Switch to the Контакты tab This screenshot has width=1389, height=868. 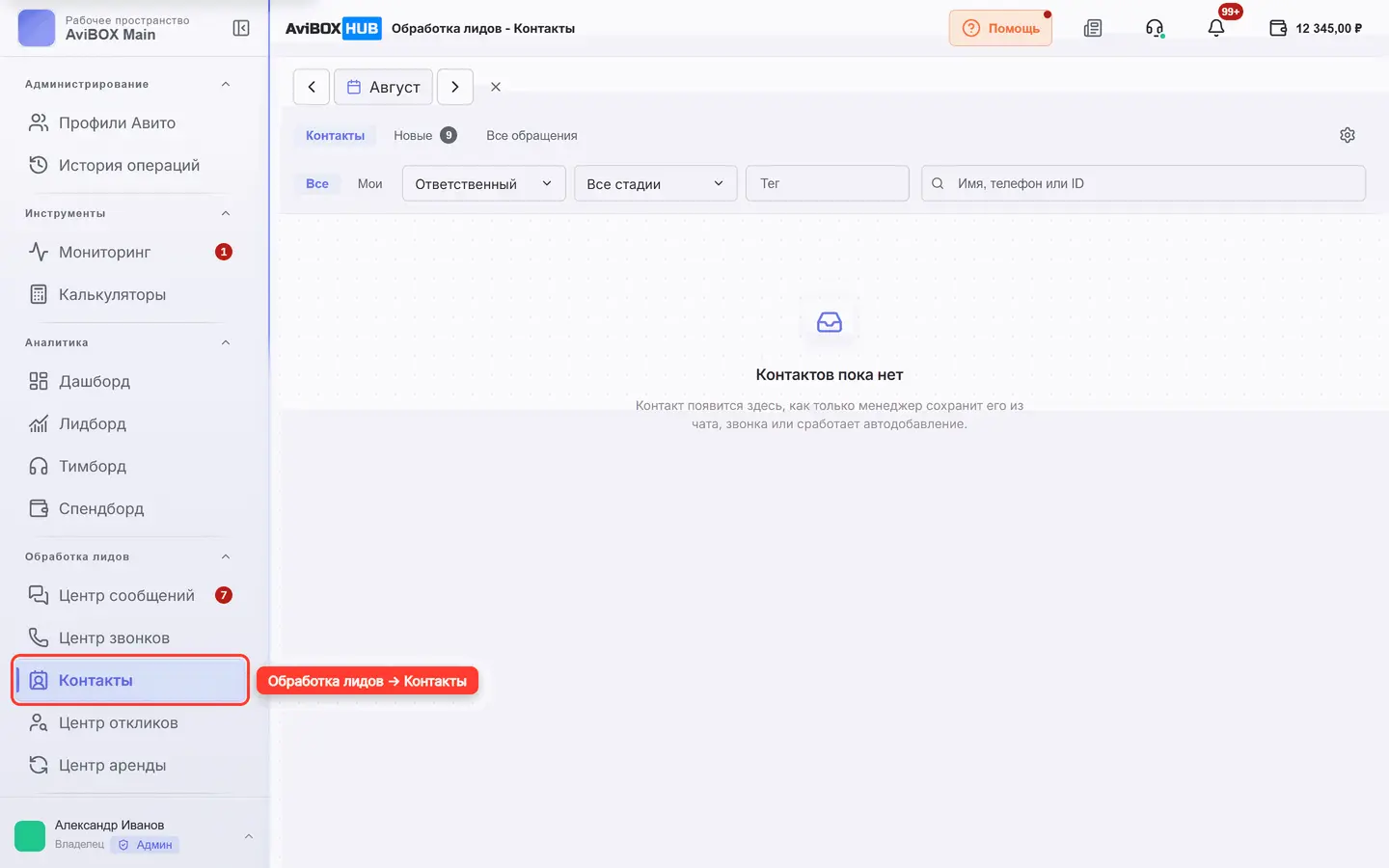[x=335, y=135]
